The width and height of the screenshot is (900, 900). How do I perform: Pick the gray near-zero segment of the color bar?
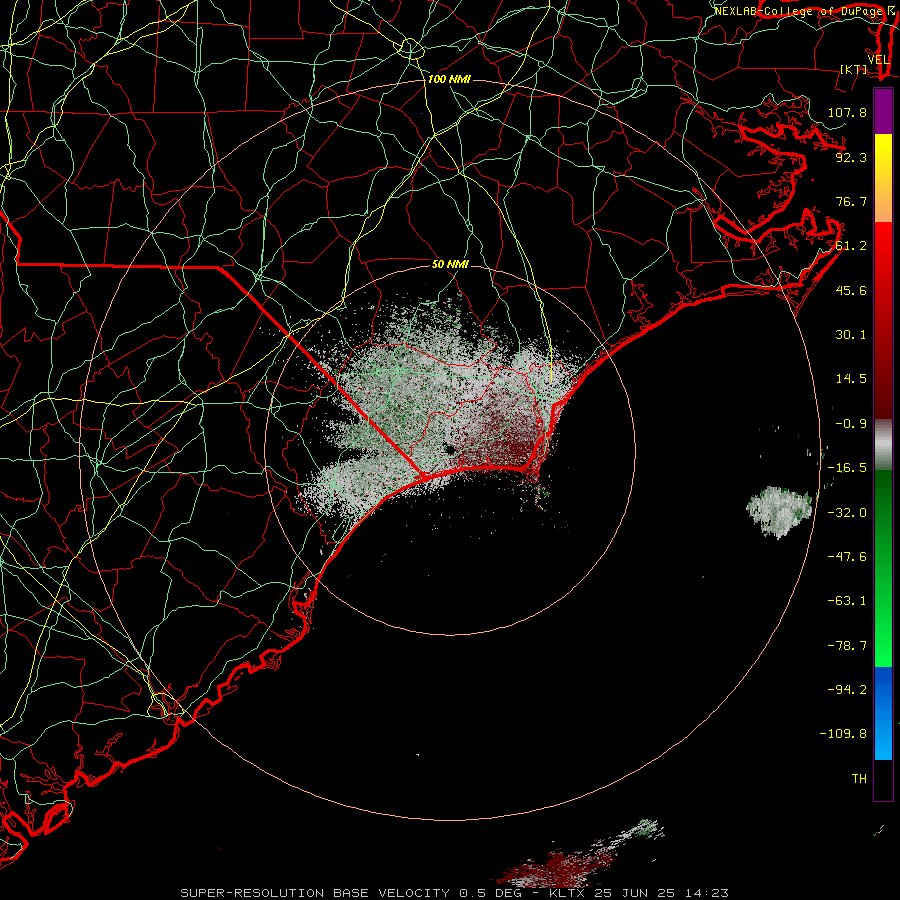[883, 445]
